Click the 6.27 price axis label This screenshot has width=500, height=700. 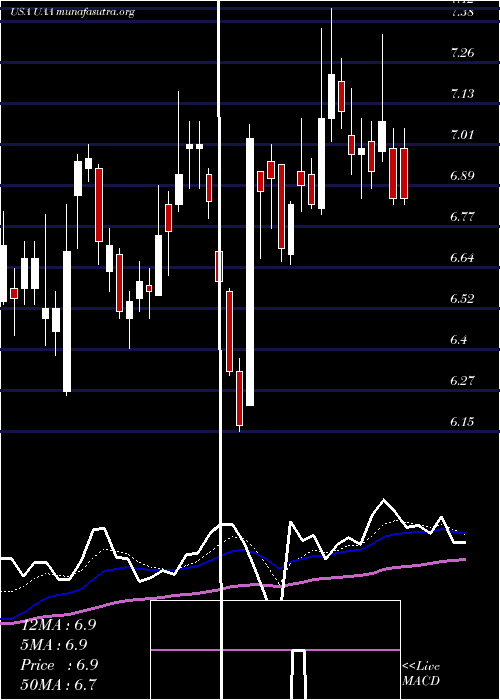coord(462,381)
